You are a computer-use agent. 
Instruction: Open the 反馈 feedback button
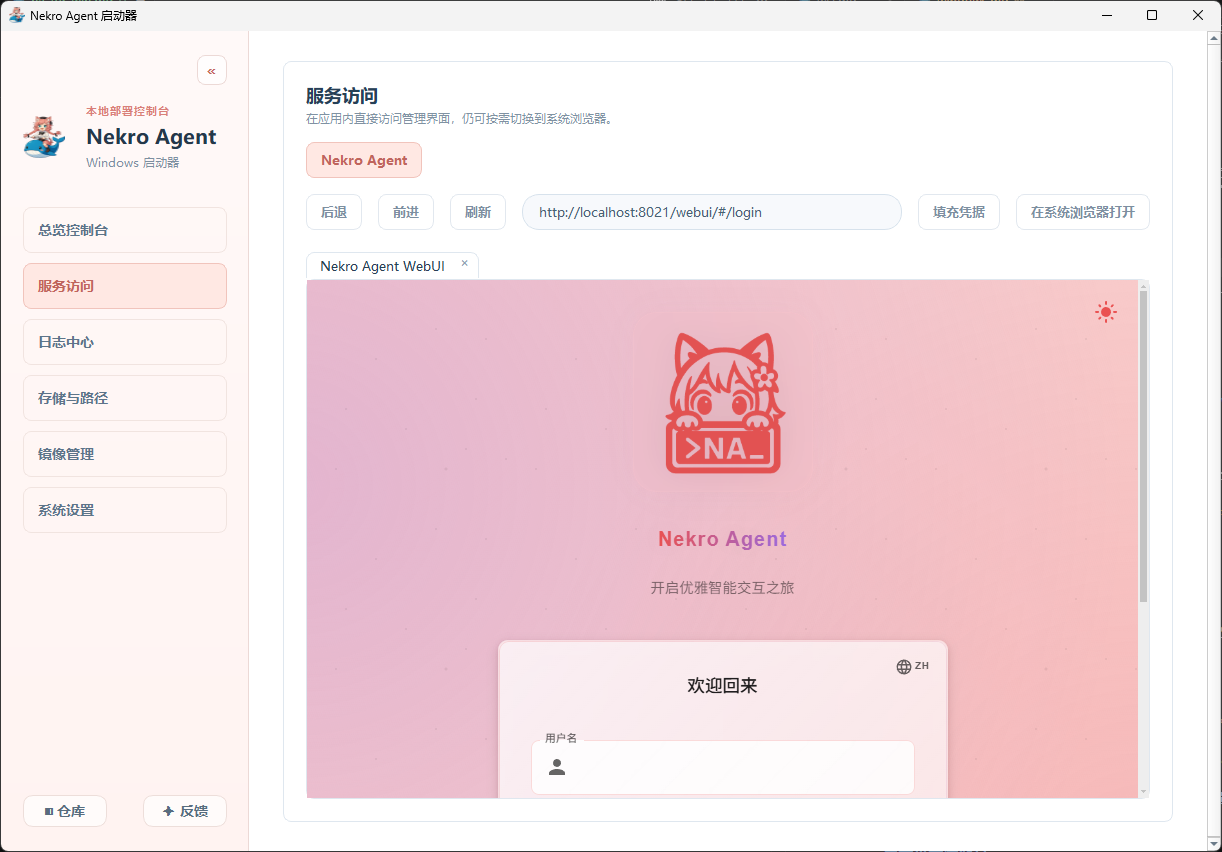[185, 811]
